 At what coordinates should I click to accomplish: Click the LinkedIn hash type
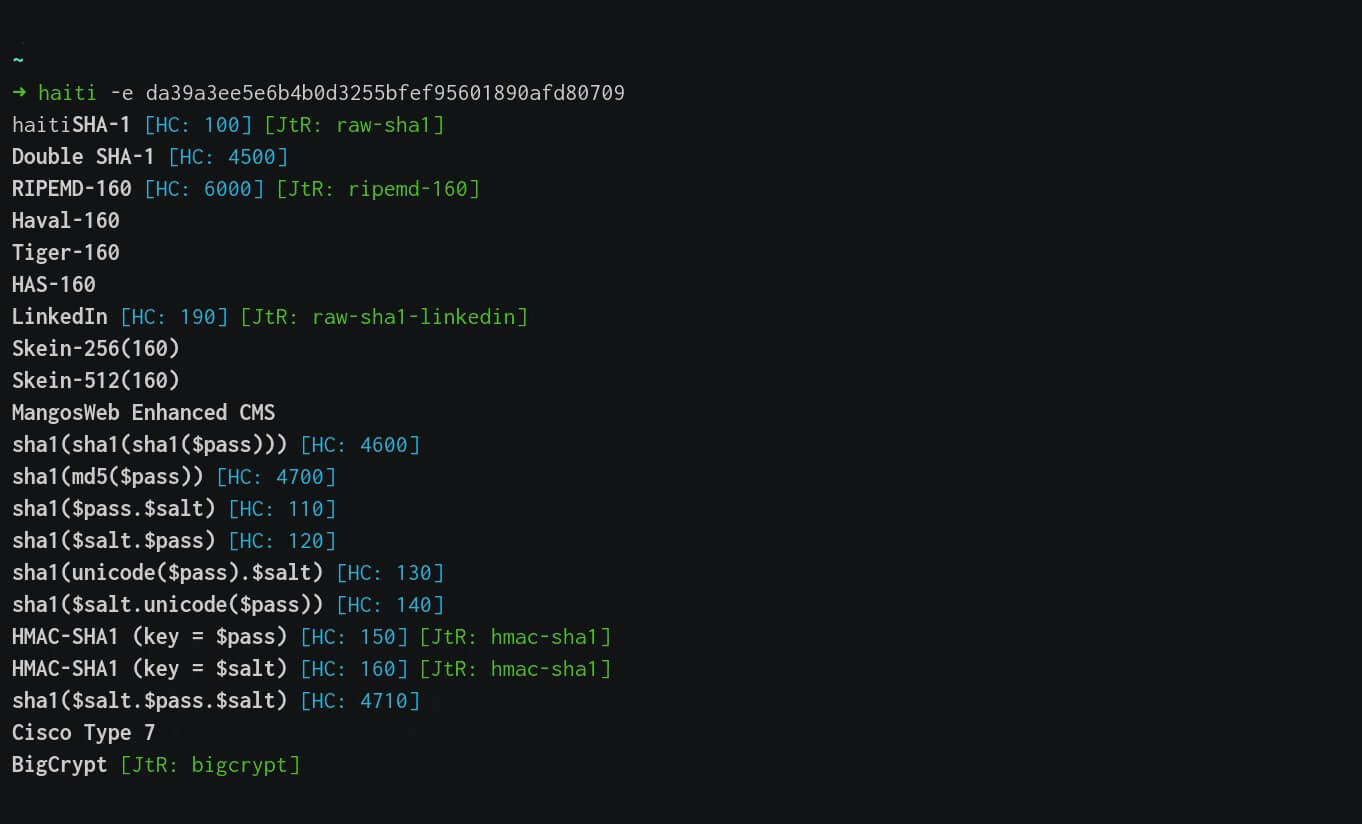59,317
